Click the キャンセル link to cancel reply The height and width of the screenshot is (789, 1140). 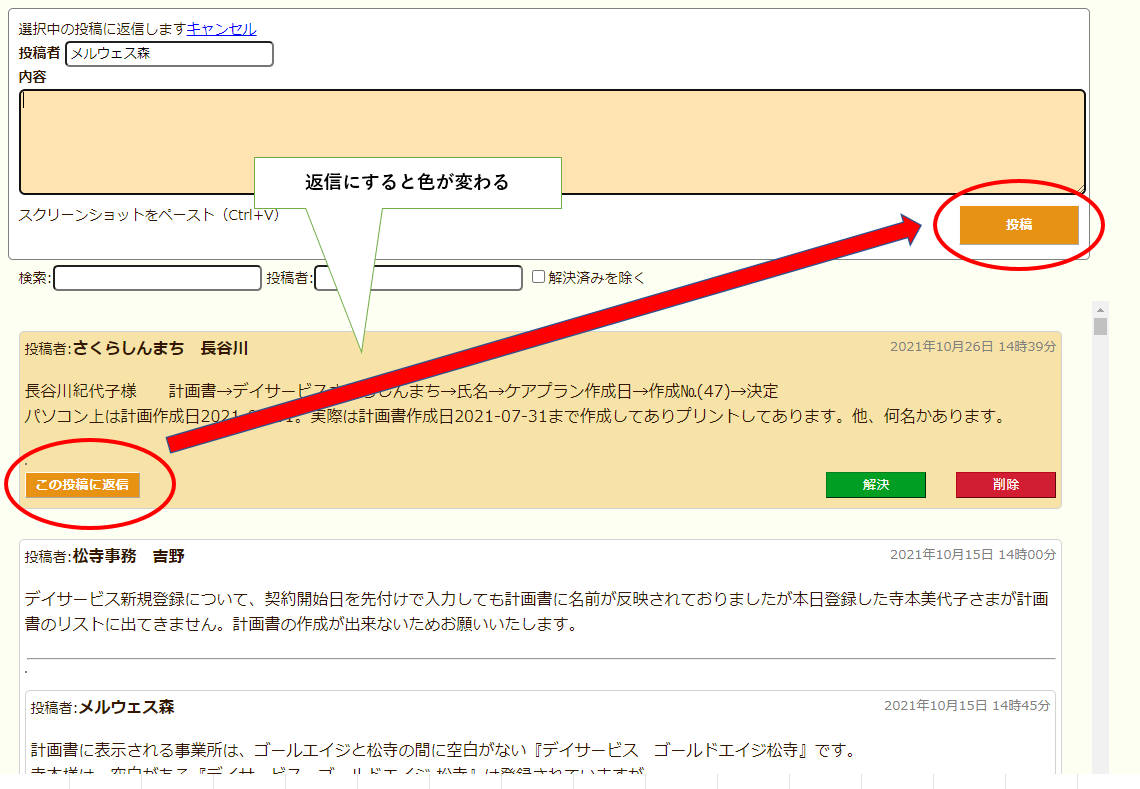pyautogui.click(x=221, y=29)
